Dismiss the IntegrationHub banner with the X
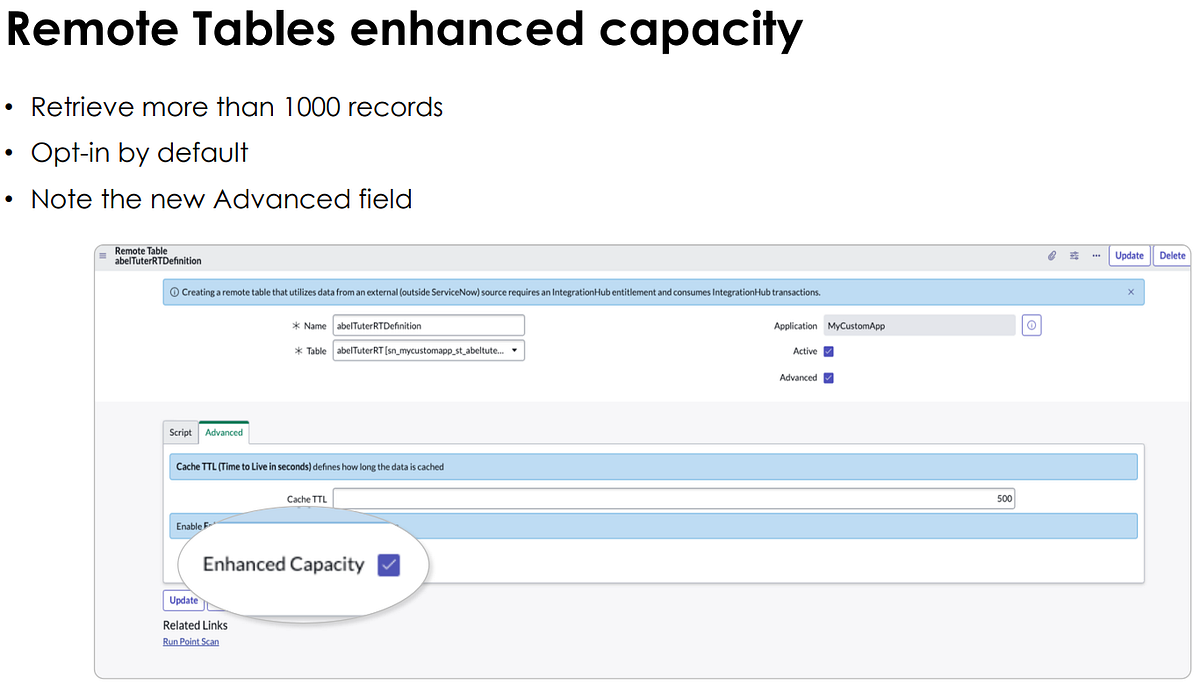Screen dimensions: 1200x686 [x=1131, y=291]
